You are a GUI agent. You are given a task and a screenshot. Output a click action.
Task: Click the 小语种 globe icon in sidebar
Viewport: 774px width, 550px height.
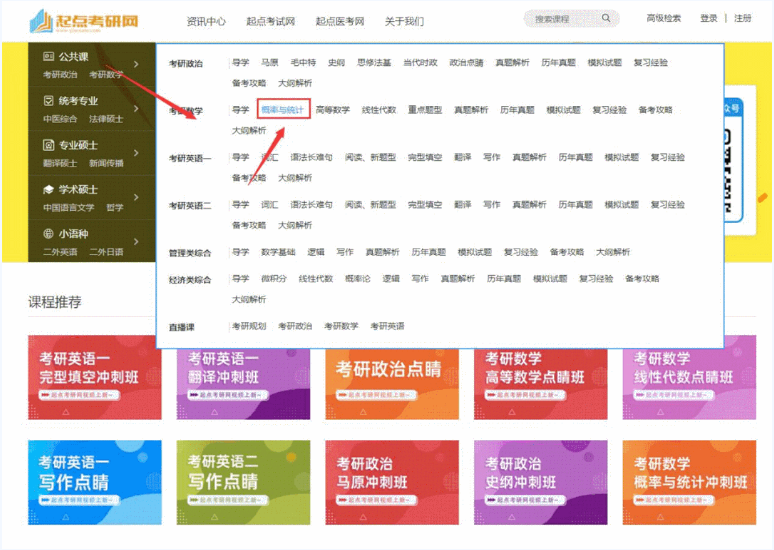(48, 234)
